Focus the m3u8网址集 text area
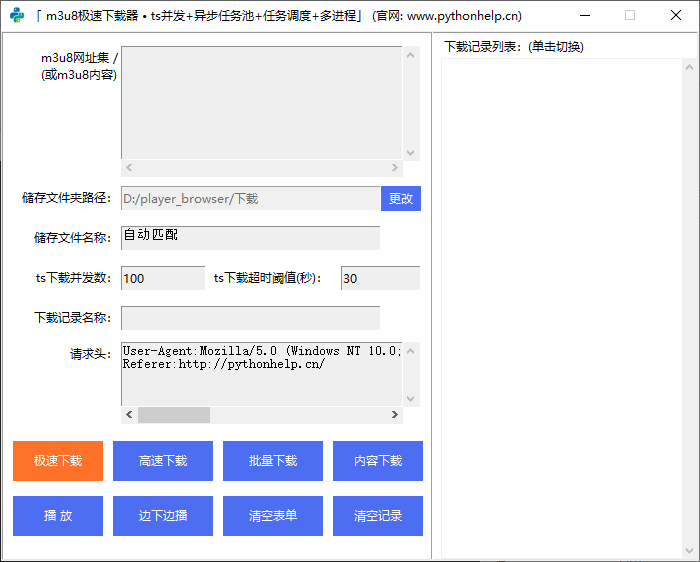 (261, 102)
